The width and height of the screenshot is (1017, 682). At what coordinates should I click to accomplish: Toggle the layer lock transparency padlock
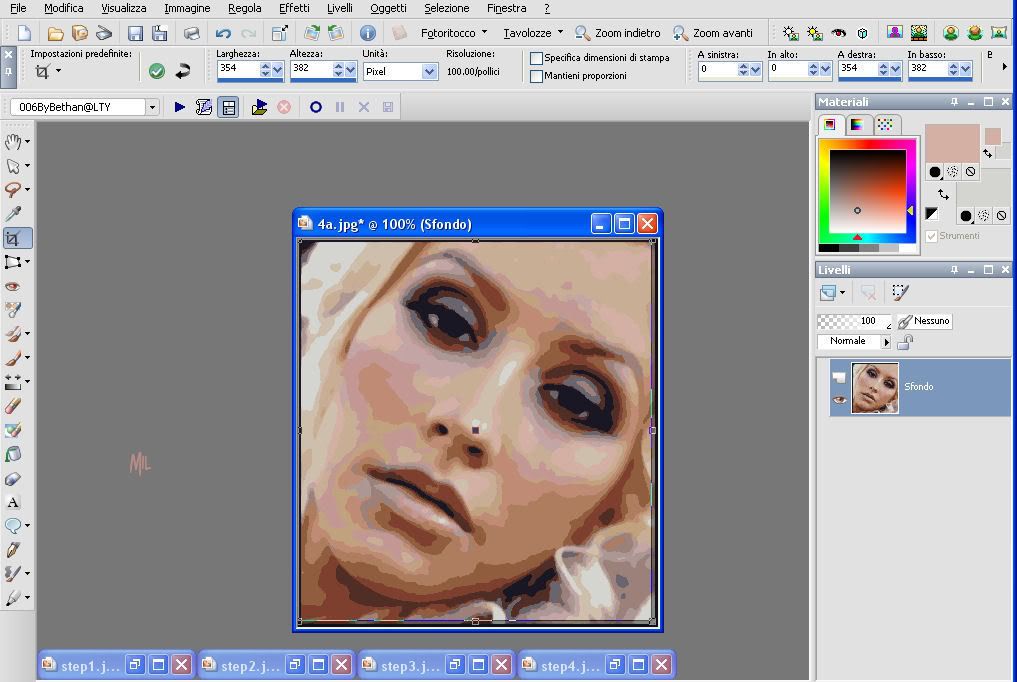[906, 342]
